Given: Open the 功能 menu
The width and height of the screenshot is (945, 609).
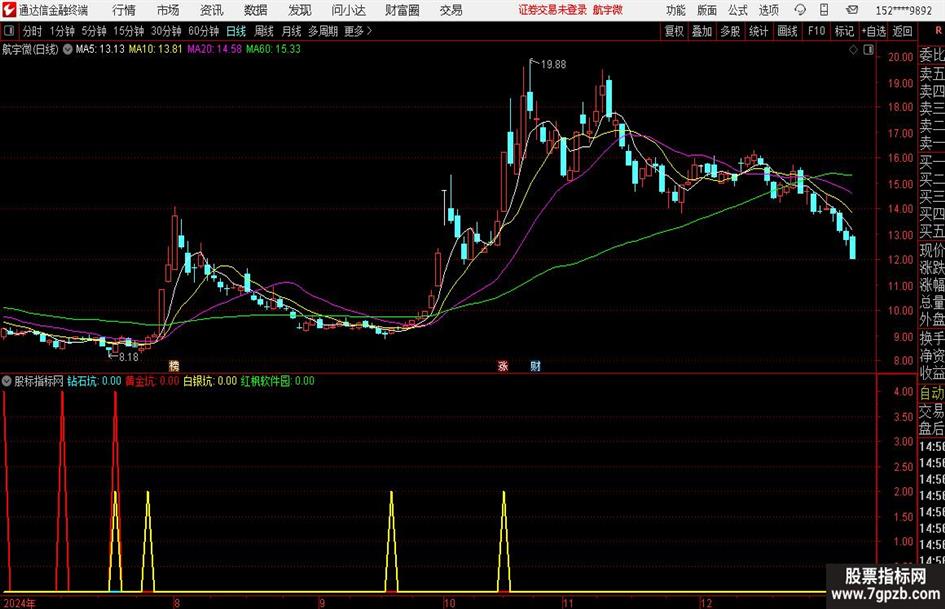Looking at the screenshot, I should click(x=676, y=10).
